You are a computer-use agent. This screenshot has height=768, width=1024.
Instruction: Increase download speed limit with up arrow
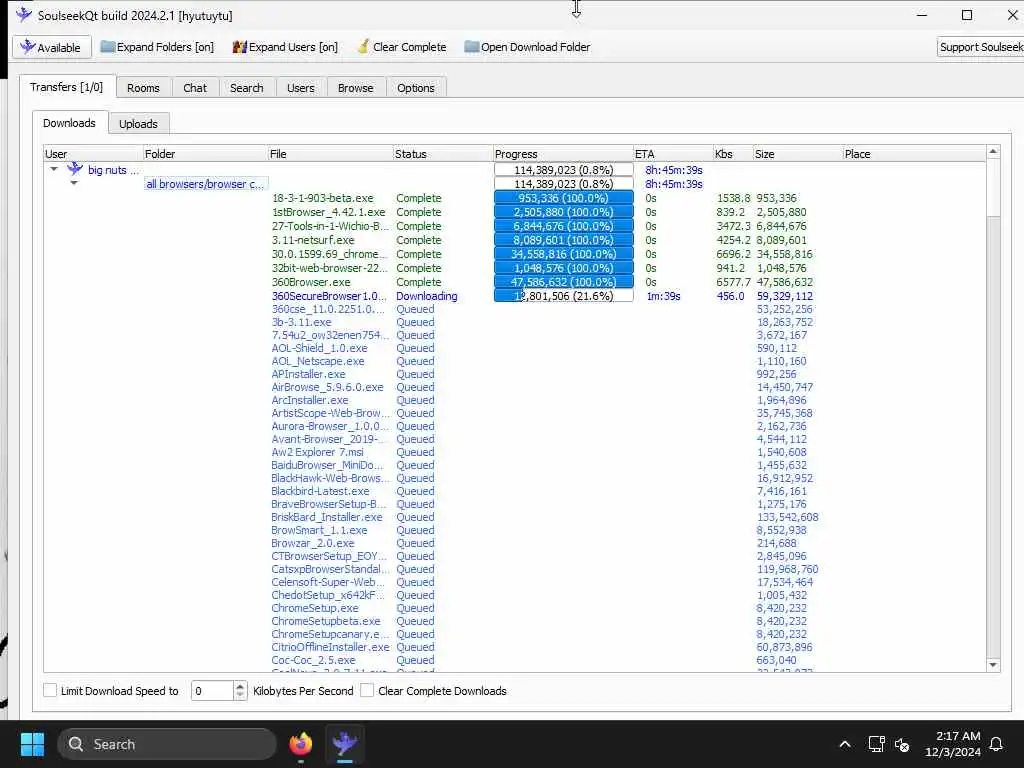[240, 686]
